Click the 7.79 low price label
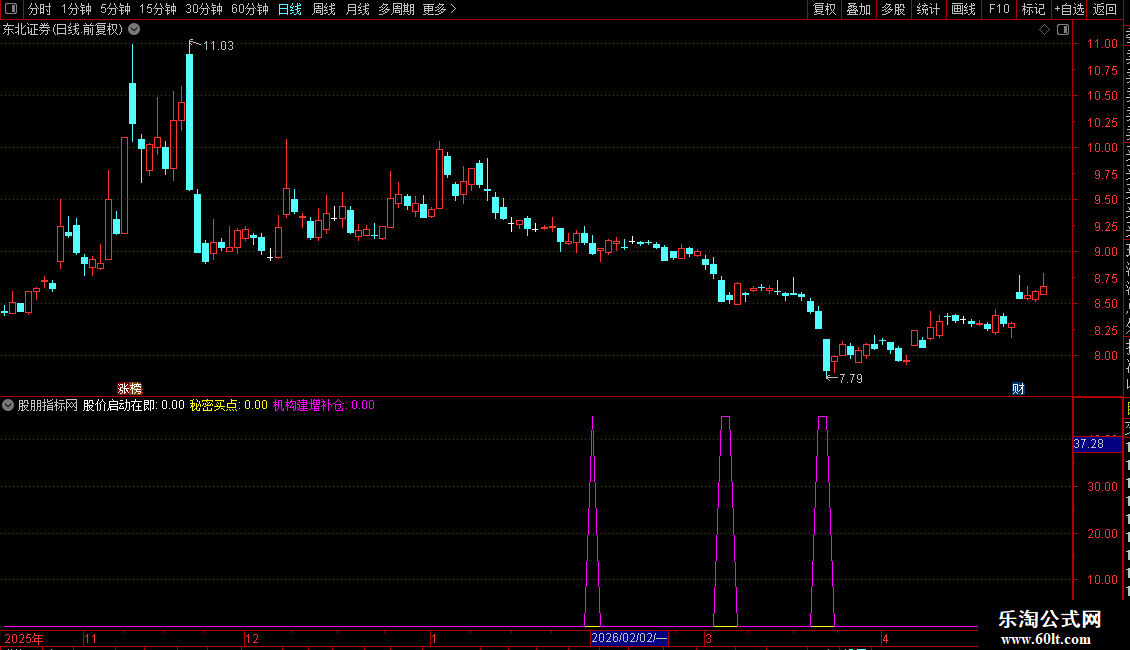The width and height of the screenshot is (1130, 650). pyautogui.click(x=850, y=378)
